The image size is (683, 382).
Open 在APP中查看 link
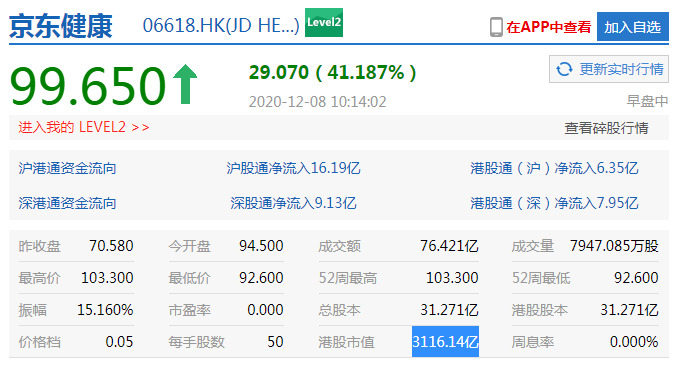(x=548, y=27)
